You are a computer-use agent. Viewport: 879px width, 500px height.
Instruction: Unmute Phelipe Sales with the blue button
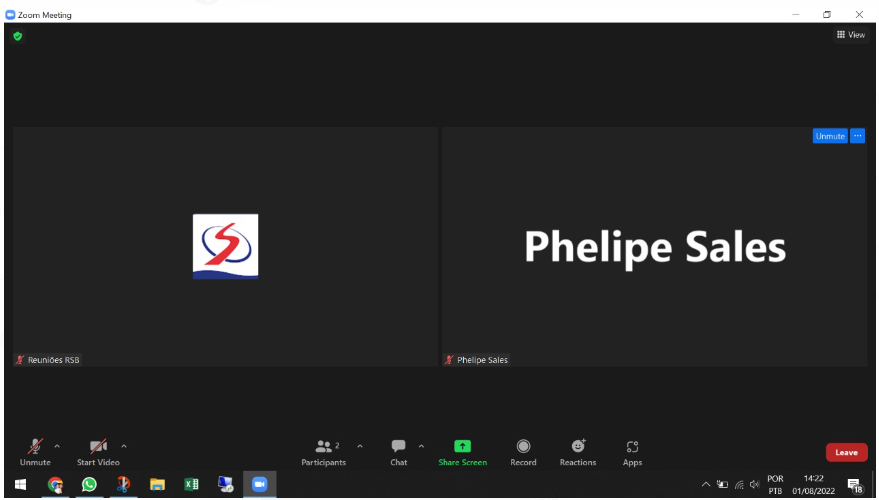point(830,136)
